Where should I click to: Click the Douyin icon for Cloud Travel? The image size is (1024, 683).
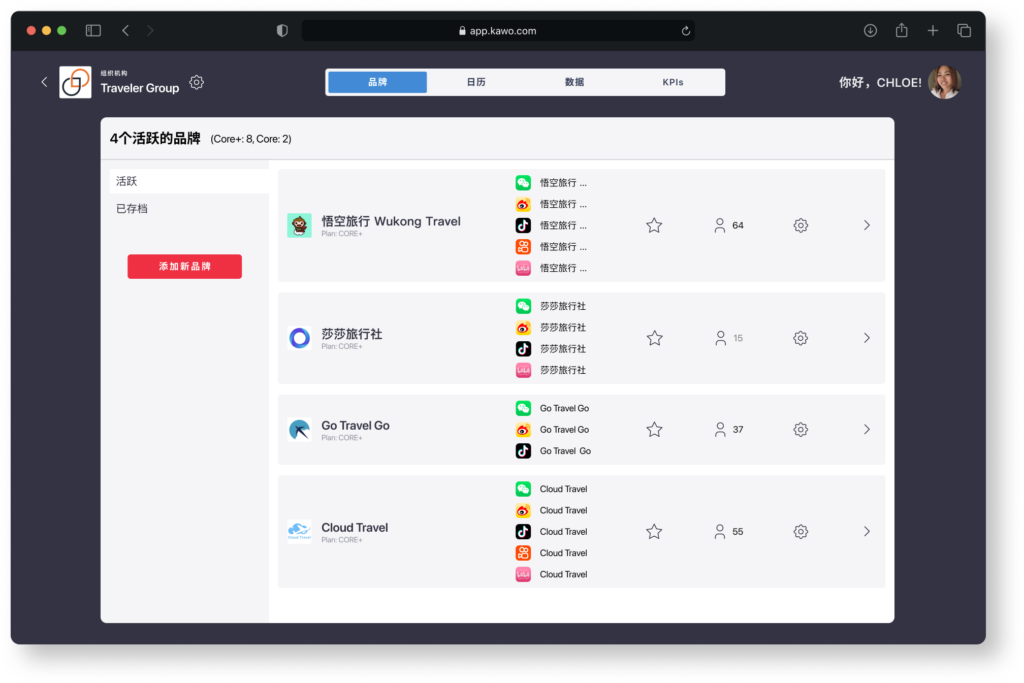523,532
